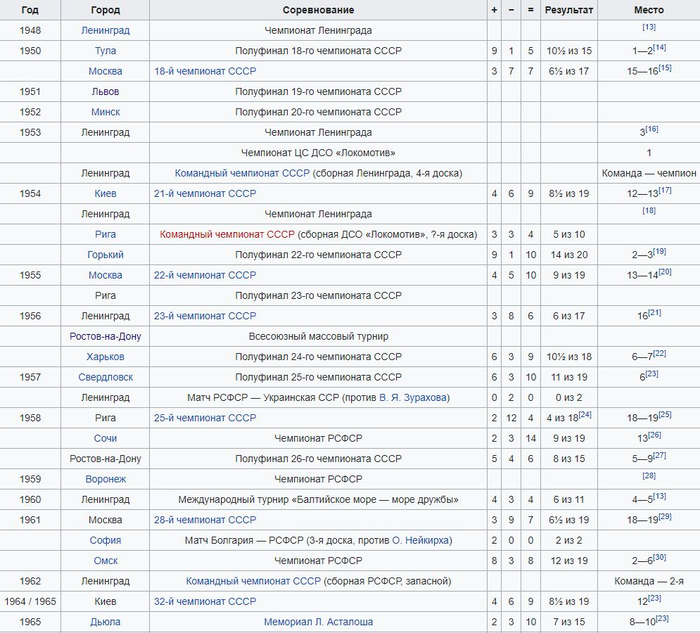Open footnote [13] in the 1948 row
The image size is (700, 633).
coord(649,27)
